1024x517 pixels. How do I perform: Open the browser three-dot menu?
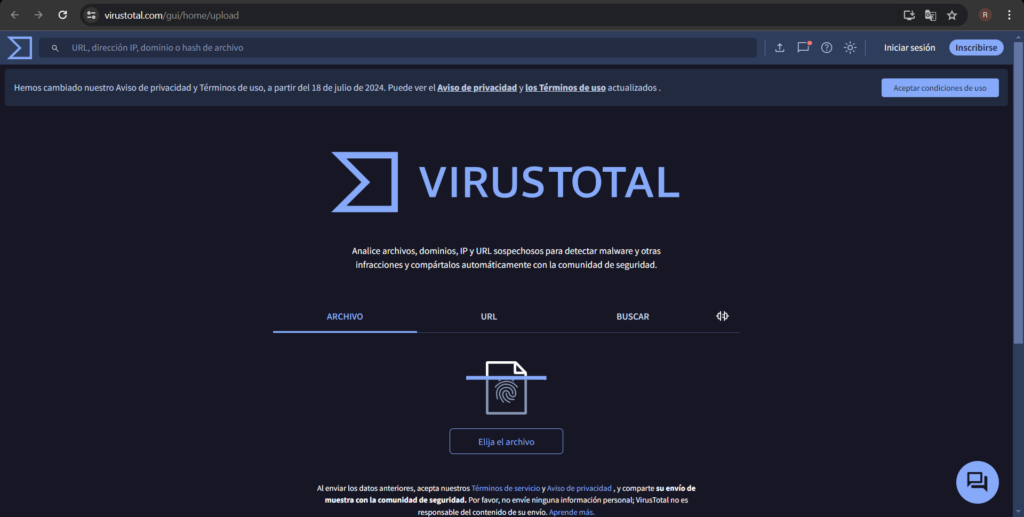(x=1009, y=15)
